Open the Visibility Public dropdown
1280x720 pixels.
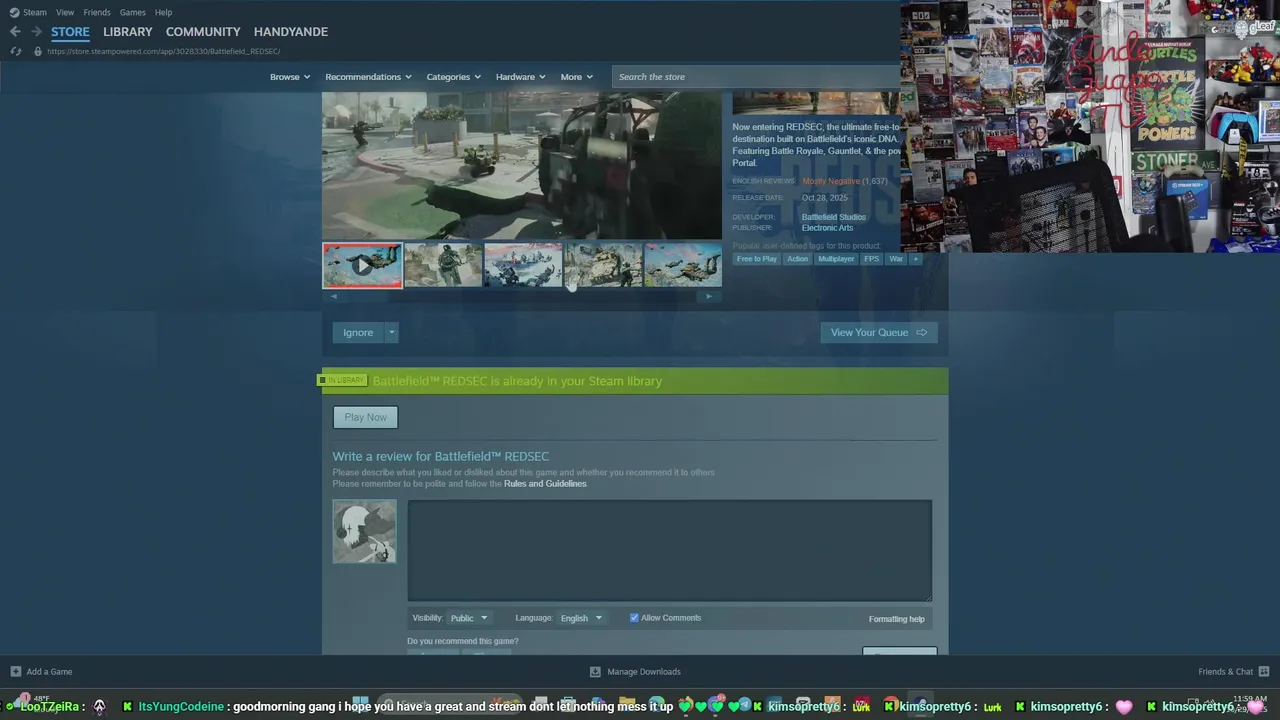tap(468, 618)
